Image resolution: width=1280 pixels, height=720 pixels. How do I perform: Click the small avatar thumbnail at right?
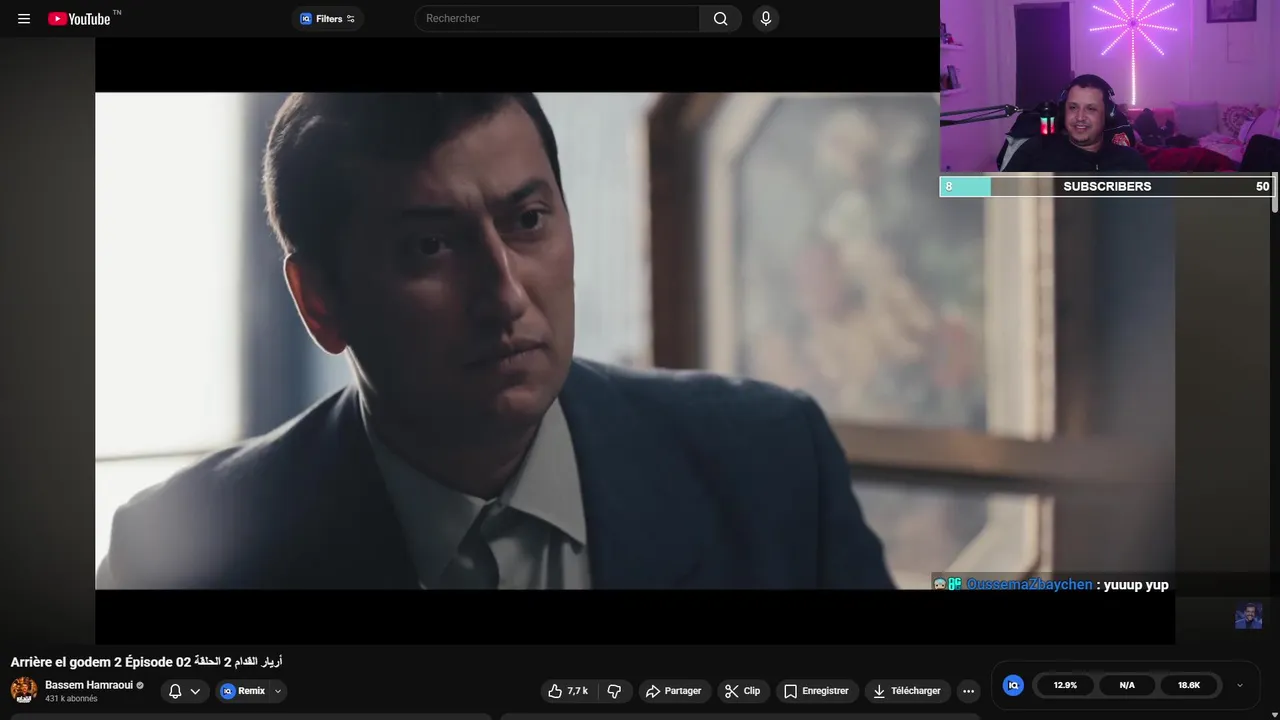pos(1248,616)
